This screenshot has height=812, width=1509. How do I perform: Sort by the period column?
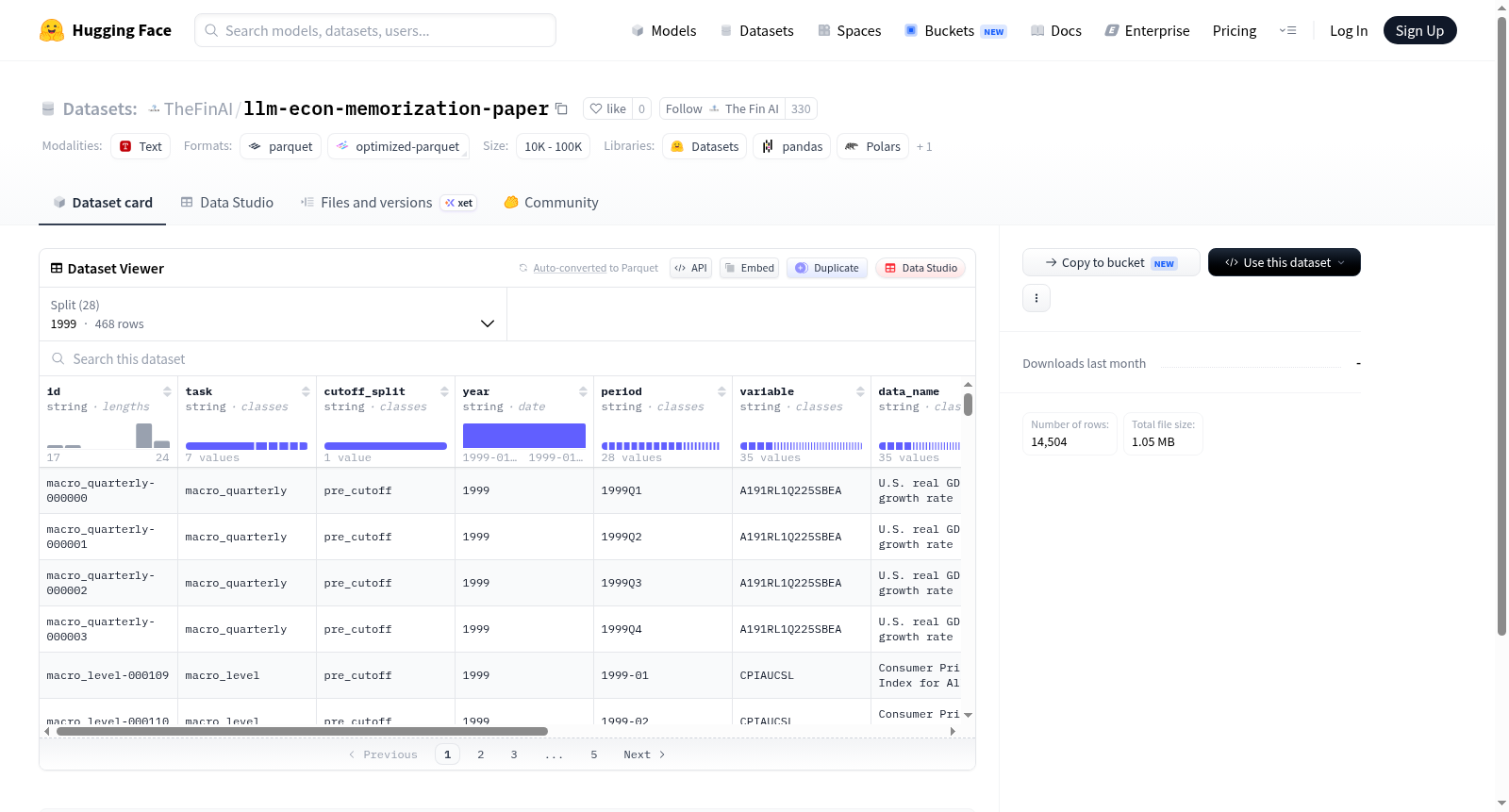[x=721, y=391]
